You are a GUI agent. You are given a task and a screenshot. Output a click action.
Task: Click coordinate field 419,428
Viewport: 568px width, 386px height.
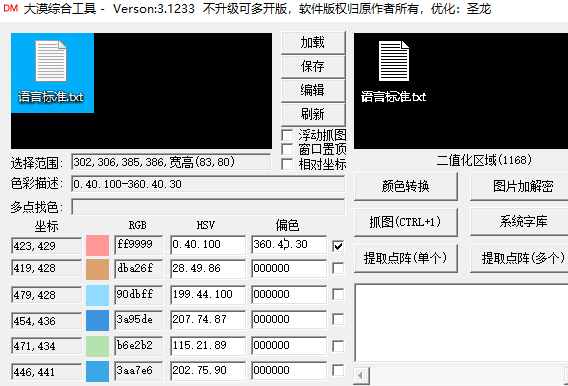tap(46, 268)
